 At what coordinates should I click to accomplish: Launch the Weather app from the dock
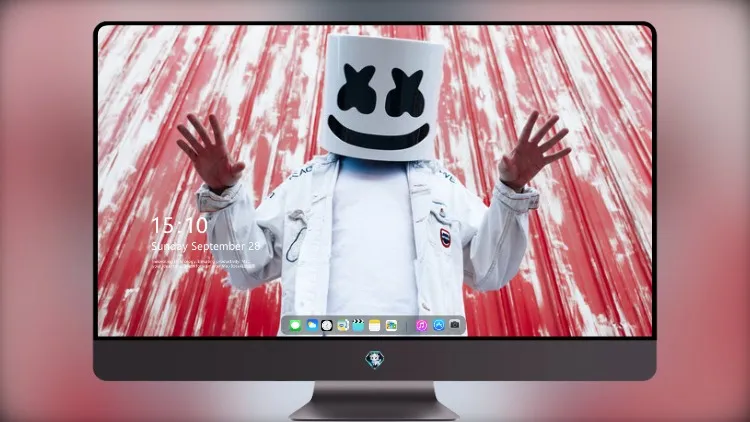(311, 325)
